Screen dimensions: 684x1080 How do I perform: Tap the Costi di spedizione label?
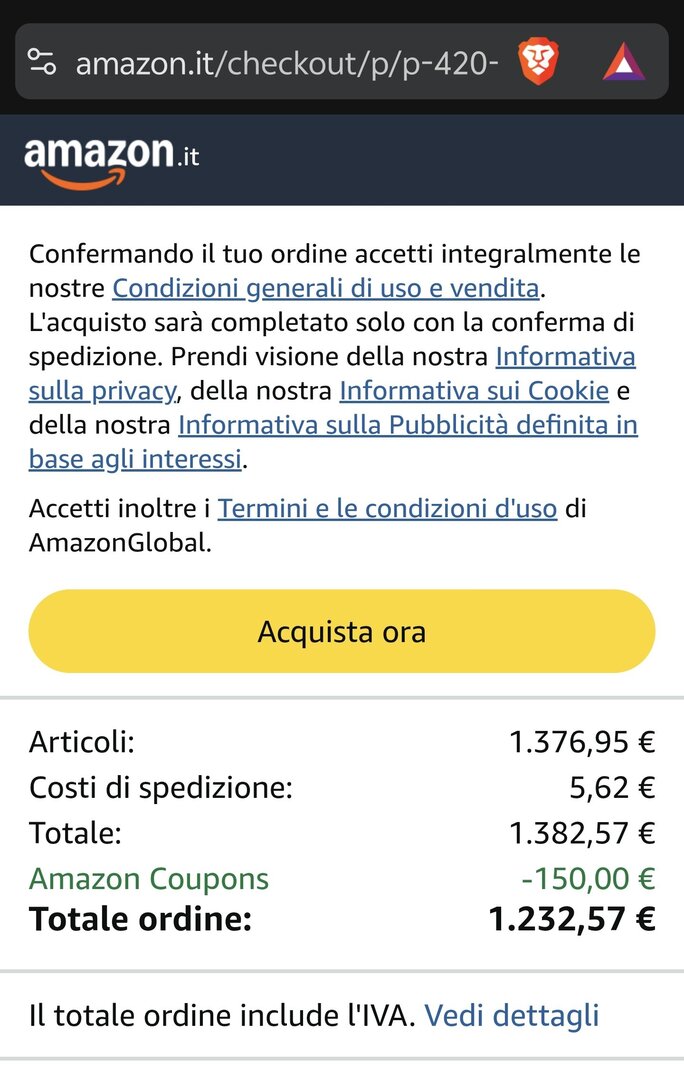[161, 787]
